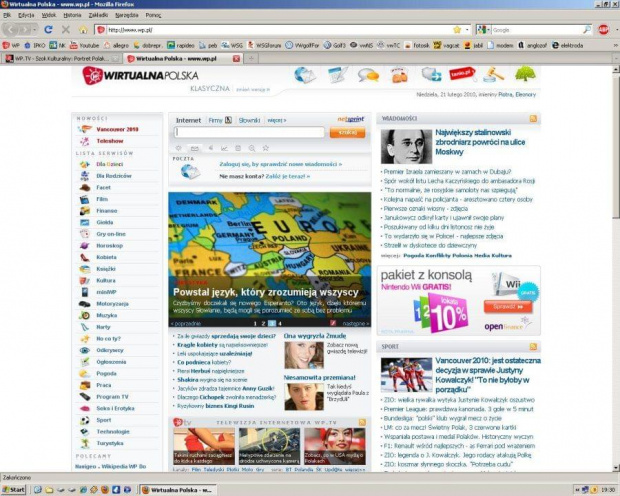Reload the page with the refresh icon
This screenshot has height=496, width=620.
click(48, 30)
